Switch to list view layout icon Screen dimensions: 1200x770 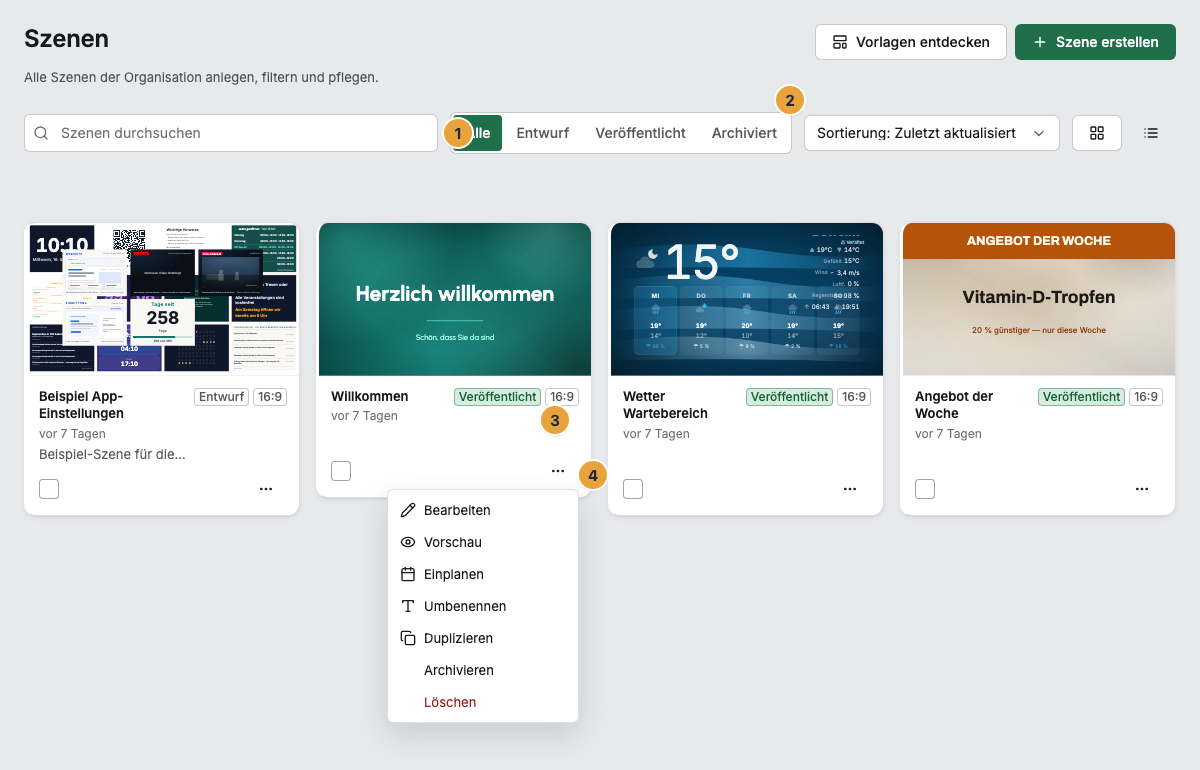coord(1151,133)
